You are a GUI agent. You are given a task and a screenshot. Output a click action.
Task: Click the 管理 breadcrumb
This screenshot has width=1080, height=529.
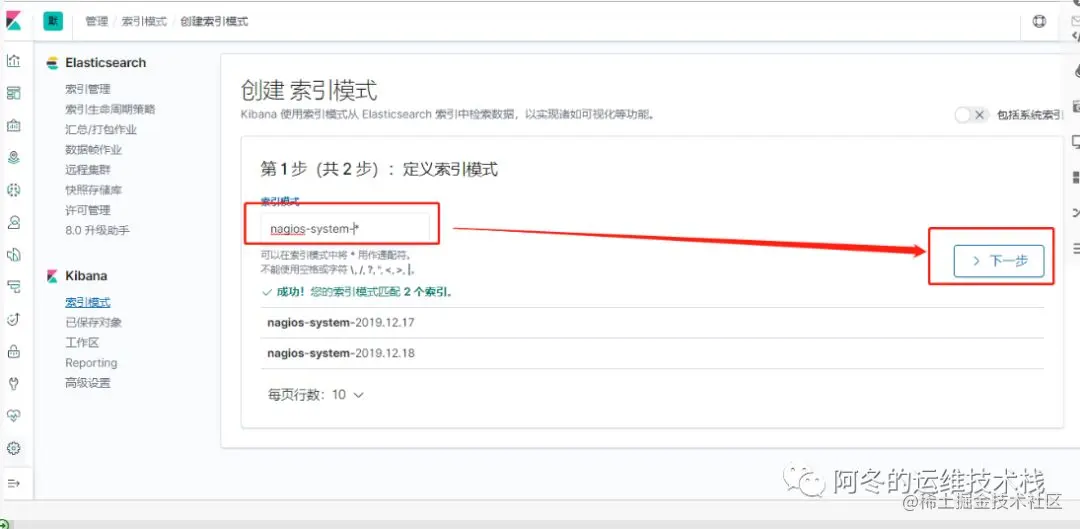point(96,21)
